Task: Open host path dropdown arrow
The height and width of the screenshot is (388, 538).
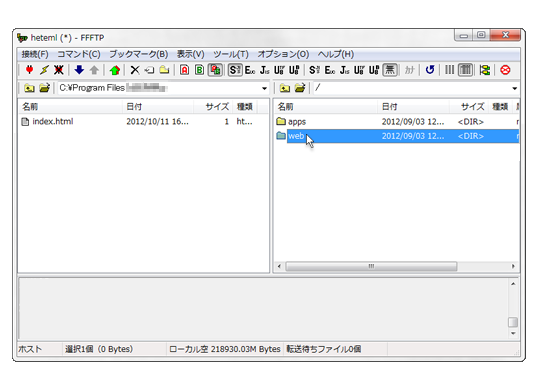Action: click(x=514, y=88)
